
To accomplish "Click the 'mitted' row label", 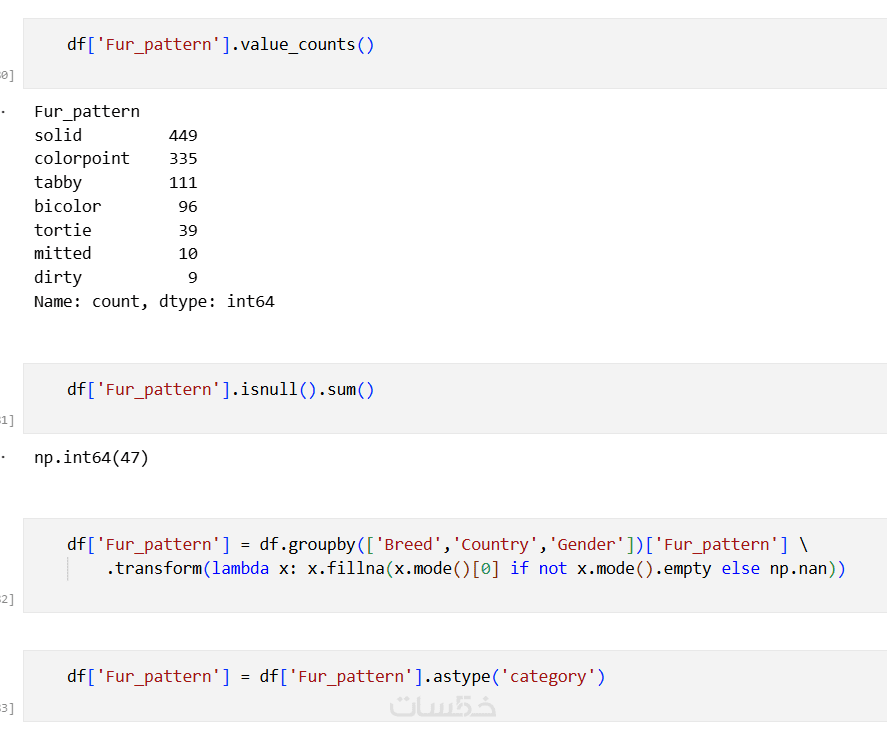I will click(63, 253).
